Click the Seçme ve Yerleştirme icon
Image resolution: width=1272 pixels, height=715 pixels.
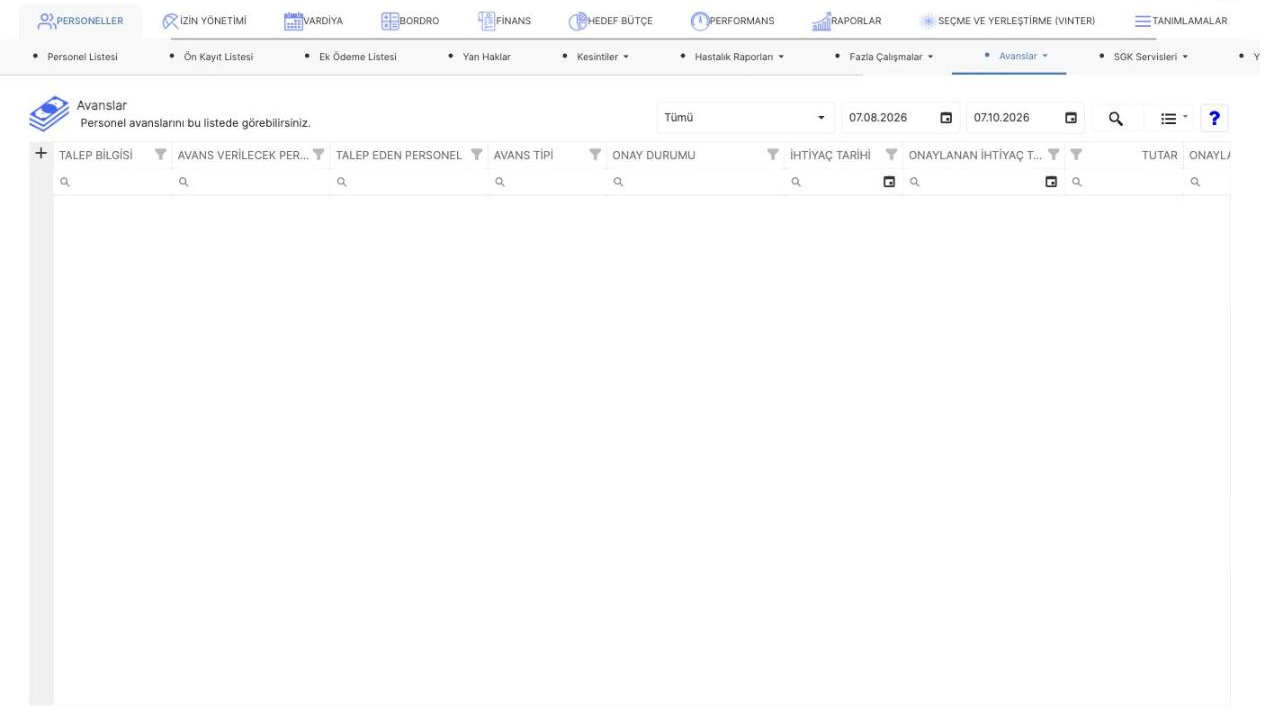click(927, 21)
